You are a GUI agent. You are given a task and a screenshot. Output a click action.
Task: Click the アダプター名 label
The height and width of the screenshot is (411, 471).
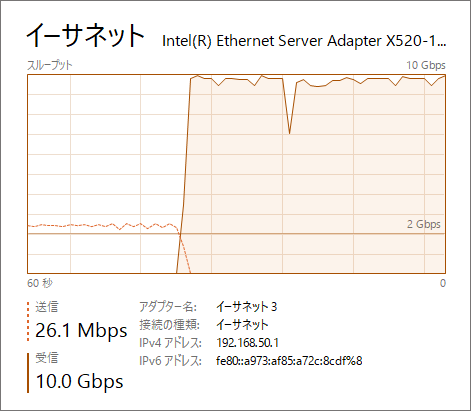click(x=168, y=307)
